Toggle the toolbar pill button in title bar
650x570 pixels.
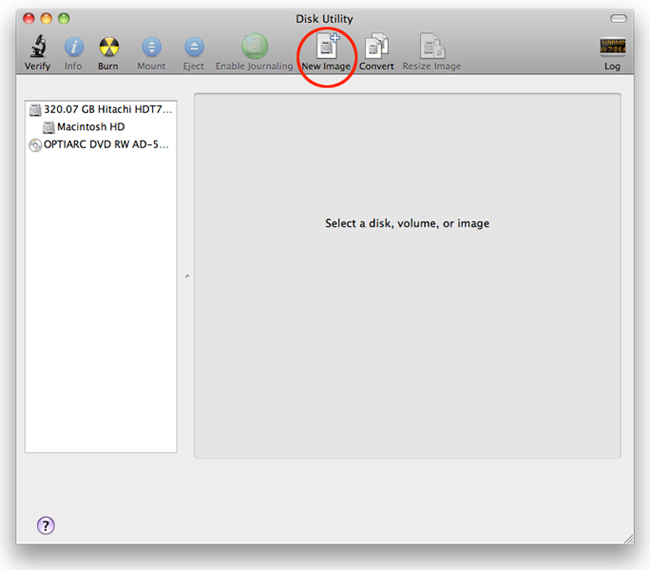pyautogui.click(x=618, y=18)
